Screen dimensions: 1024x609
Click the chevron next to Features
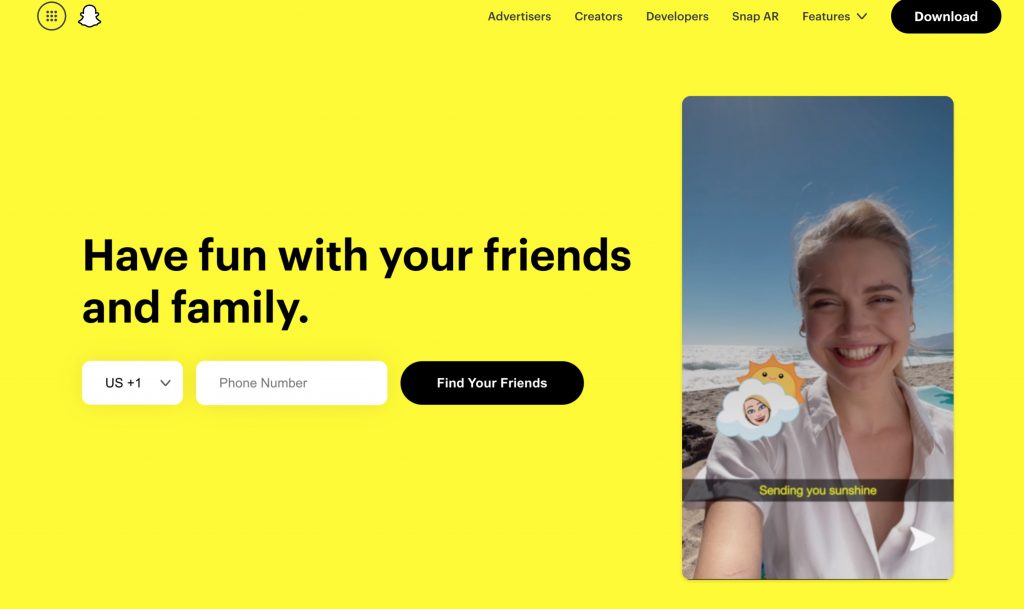[862, 16]
